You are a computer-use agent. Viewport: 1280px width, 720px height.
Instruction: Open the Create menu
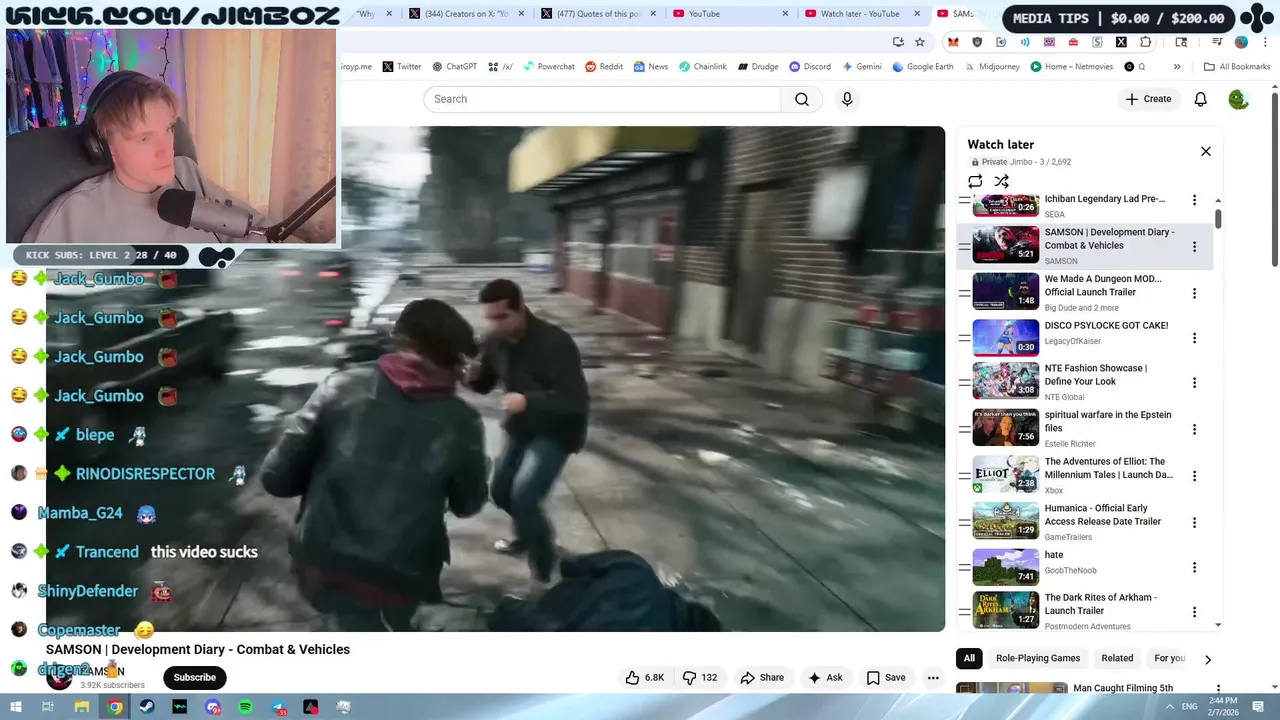[1148, 99]
